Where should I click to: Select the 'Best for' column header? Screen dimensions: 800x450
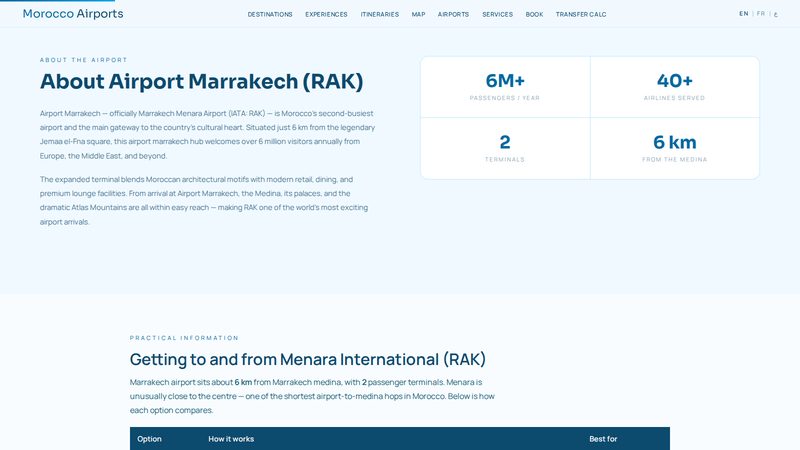click(603, 439)
